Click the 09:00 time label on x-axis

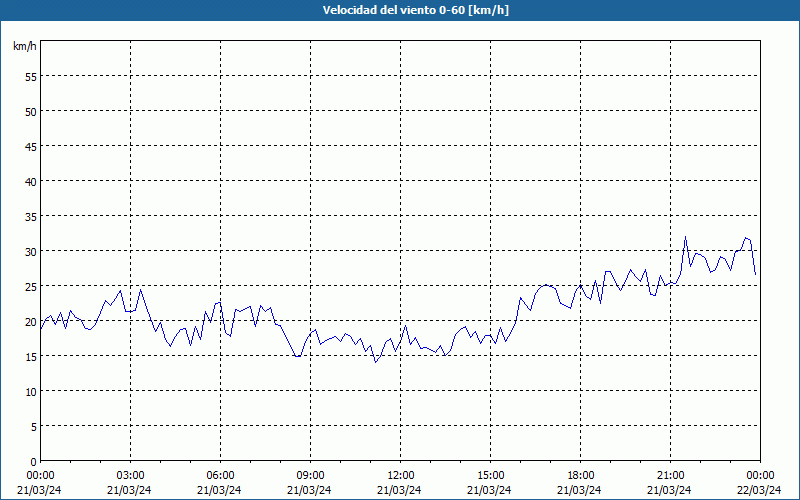coord(310,476)
